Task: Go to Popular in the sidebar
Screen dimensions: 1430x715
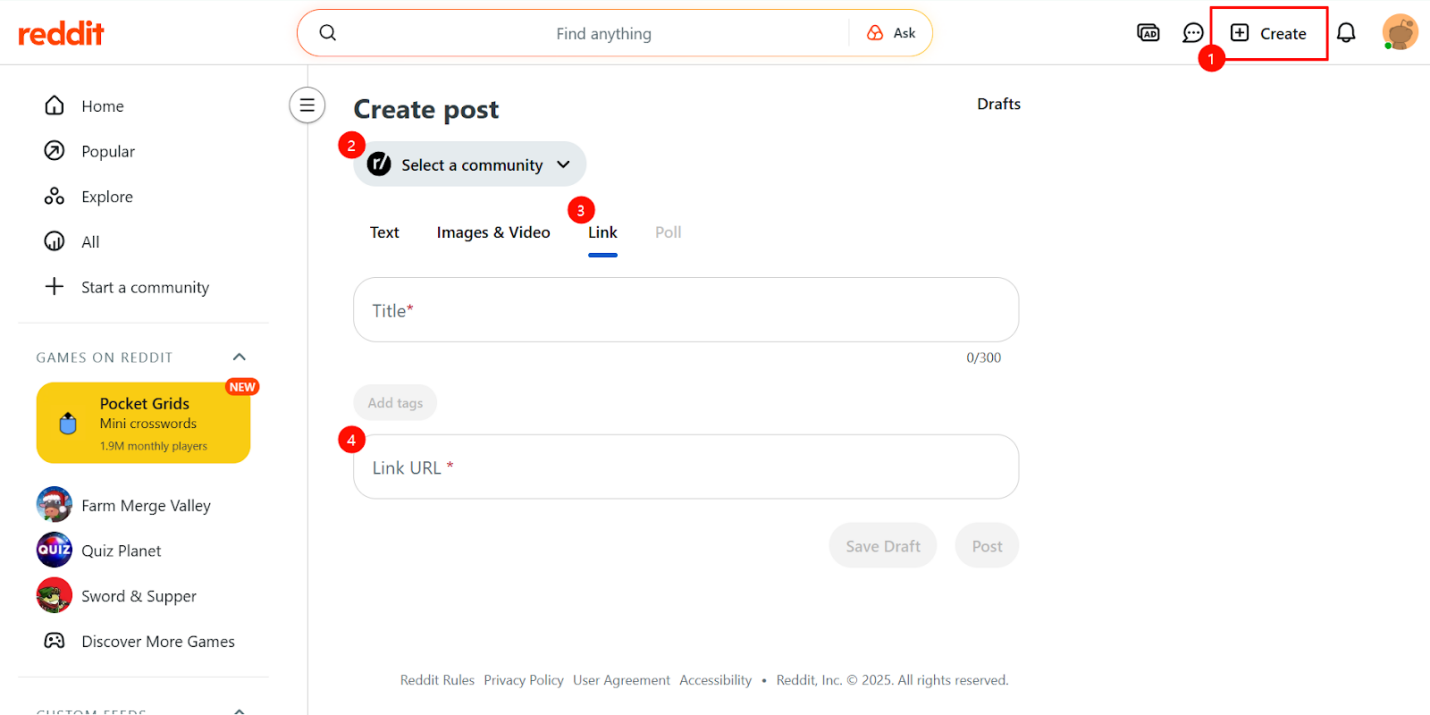Action: pos(107,151)
